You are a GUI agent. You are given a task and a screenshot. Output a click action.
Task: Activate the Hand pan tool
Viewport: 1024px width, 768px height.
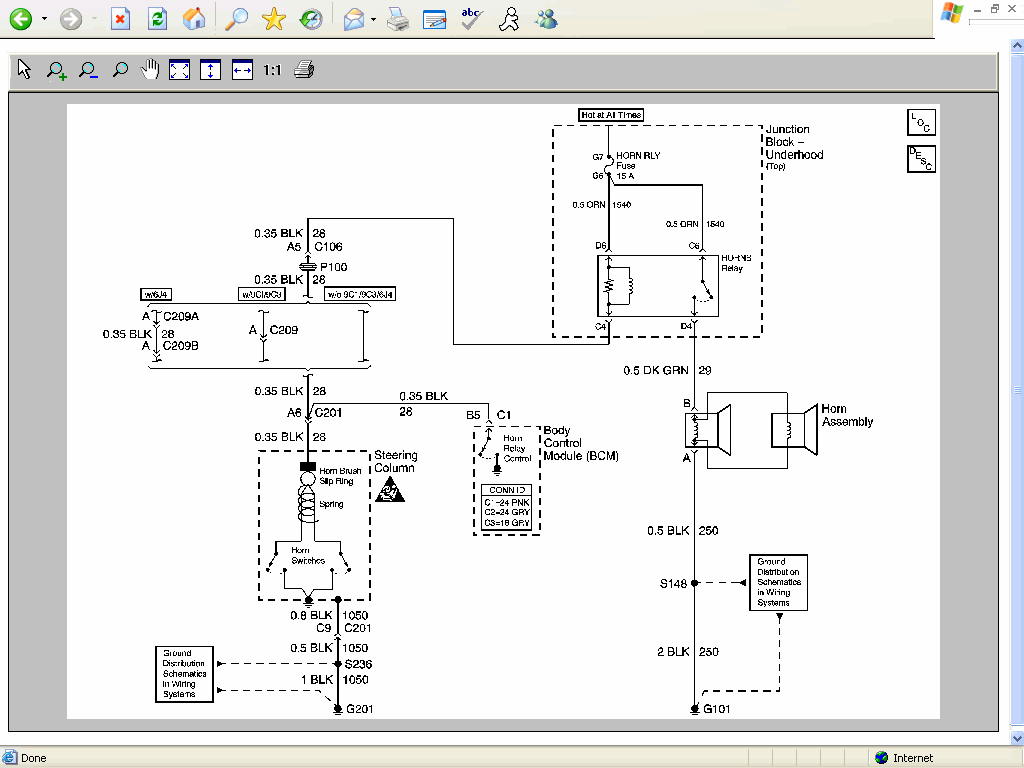pyautogui.click(x=150, y=69)
